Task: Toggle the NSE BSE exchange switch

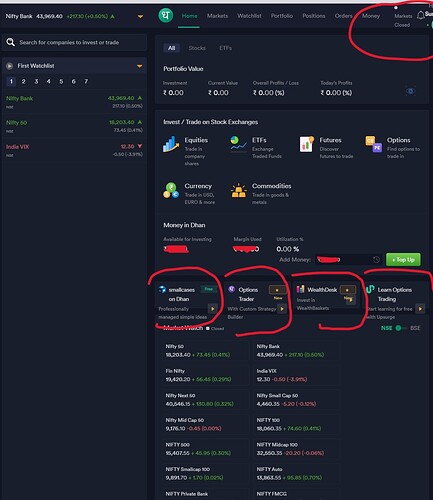Action: (400, 328)
